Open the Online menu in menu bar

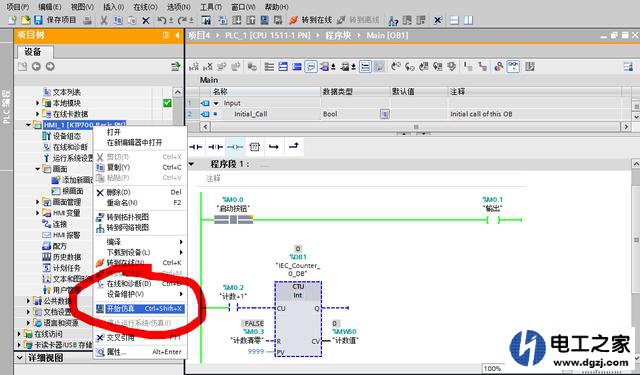click(x=145, y=7)
